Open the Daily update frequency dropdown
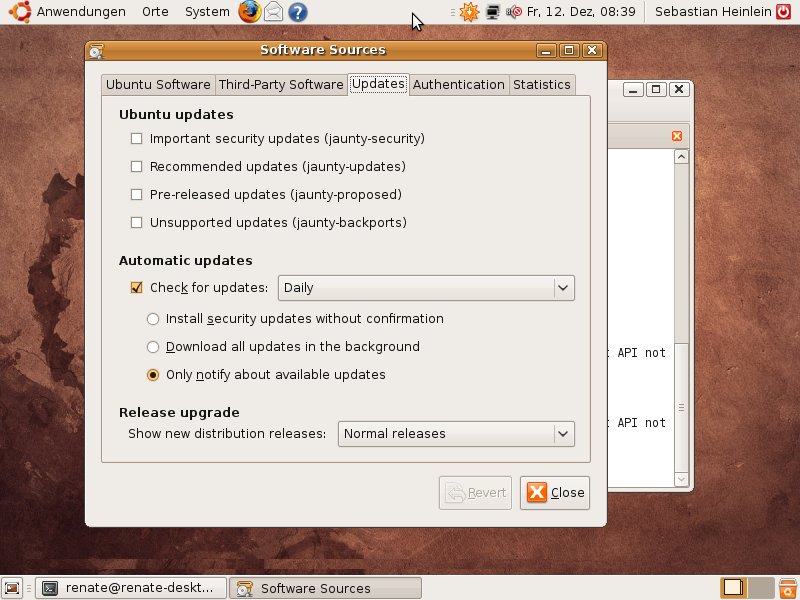Image resolution: width=800 pixels, height=600 pixels. [x=426, y=288]
